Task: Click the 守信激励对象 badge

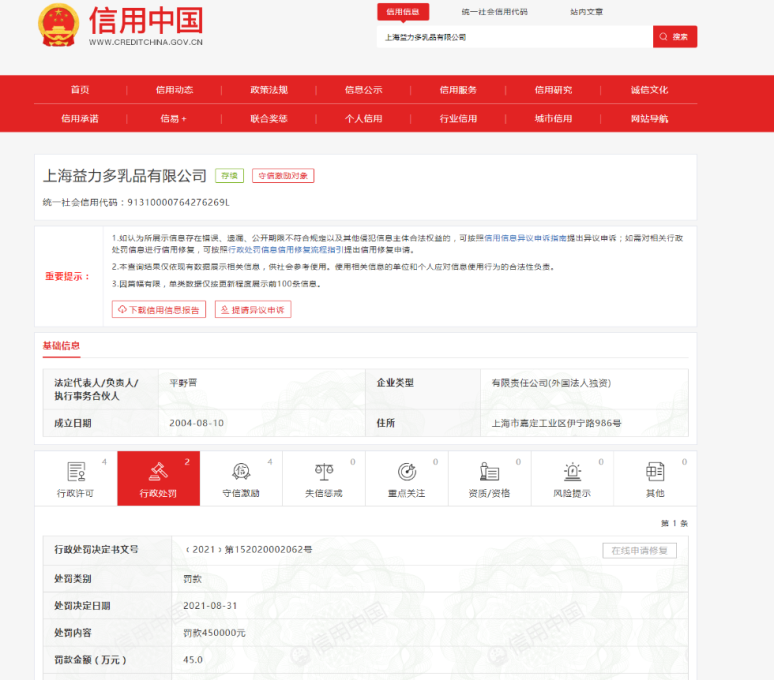Action: tap(283, 176)
